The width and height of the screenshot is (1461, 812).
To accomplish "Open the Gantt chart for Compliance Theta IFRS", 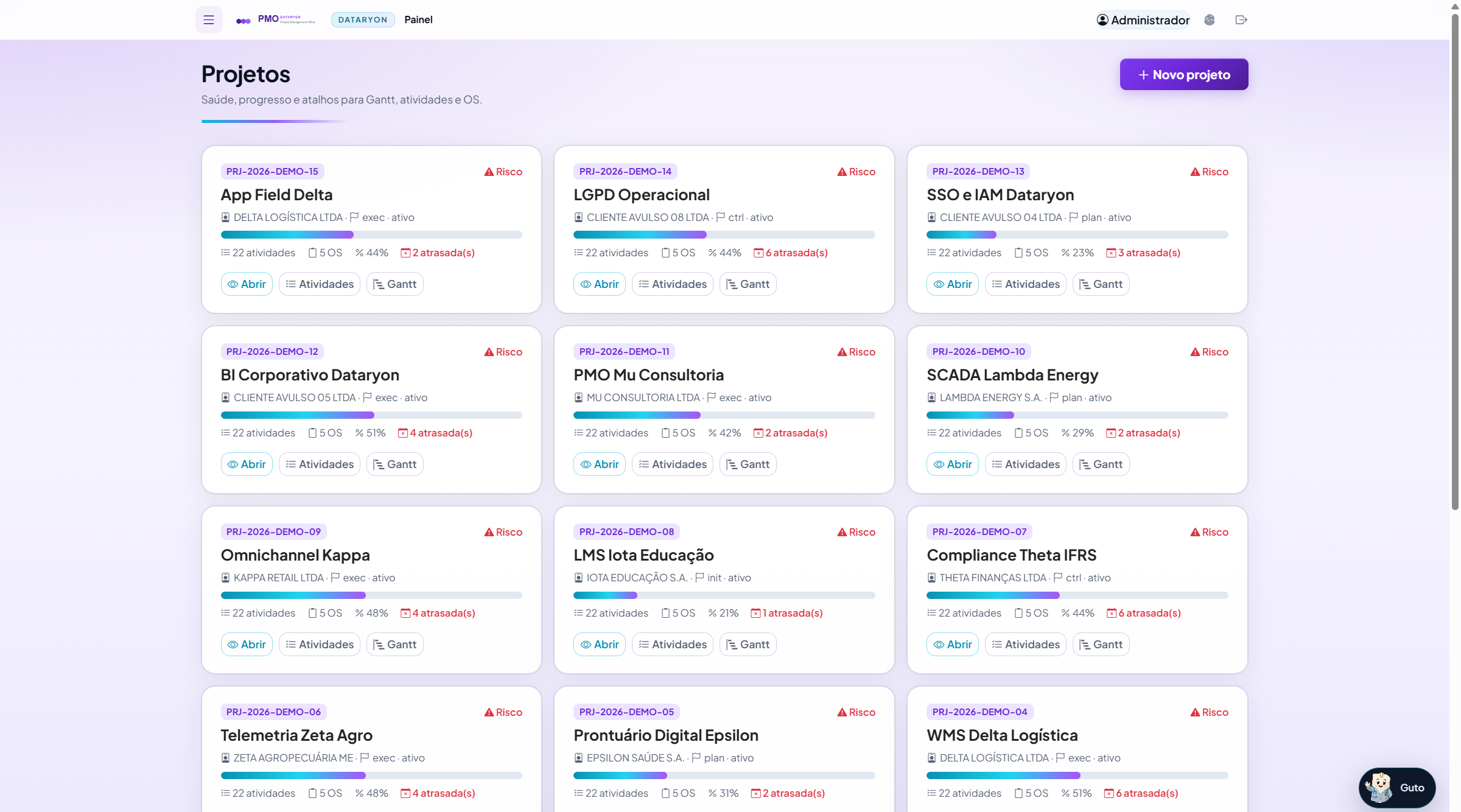I will tap(1101, 645).
